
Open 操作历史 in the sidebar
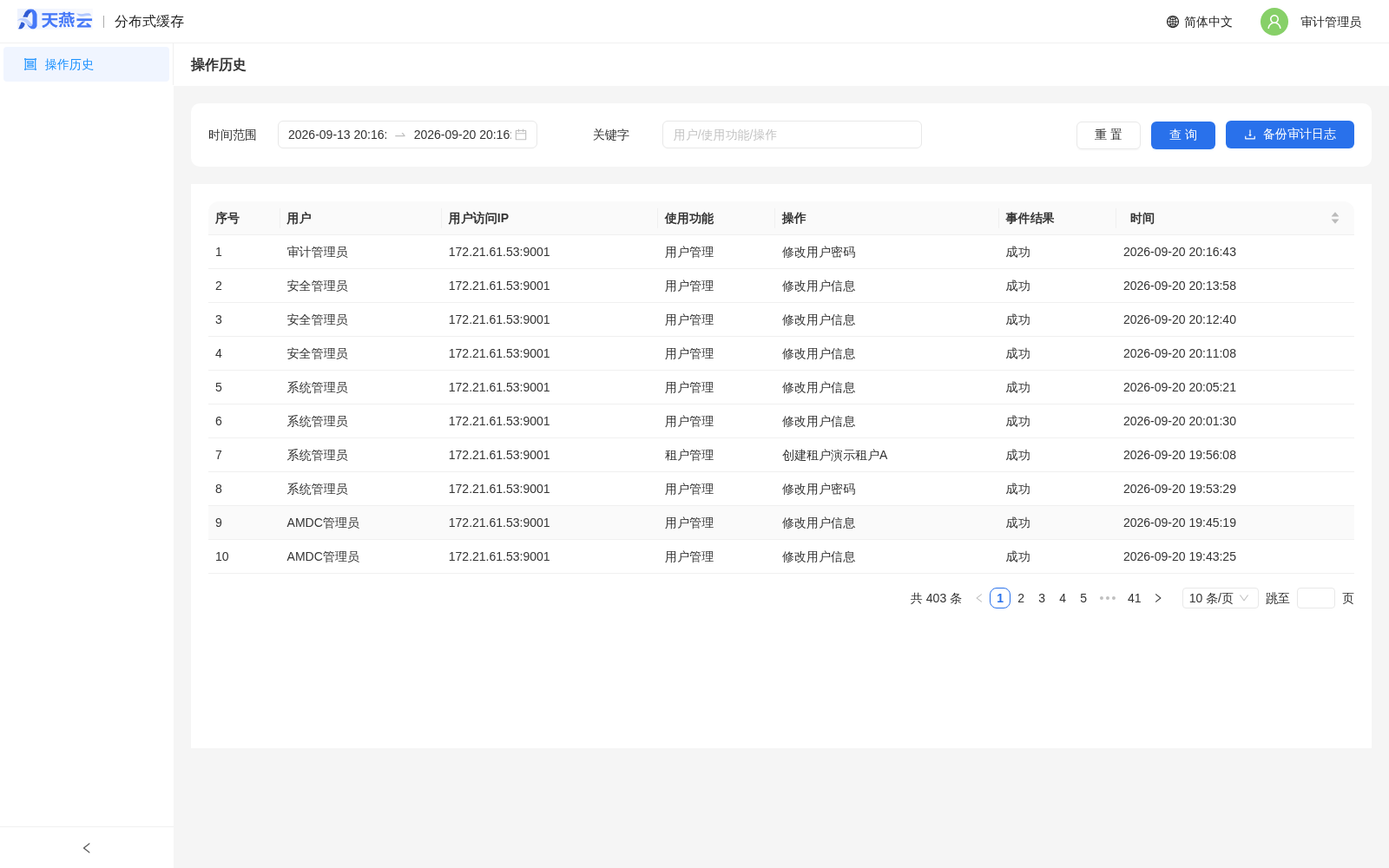pyautogui.click(x=86, y=64)
